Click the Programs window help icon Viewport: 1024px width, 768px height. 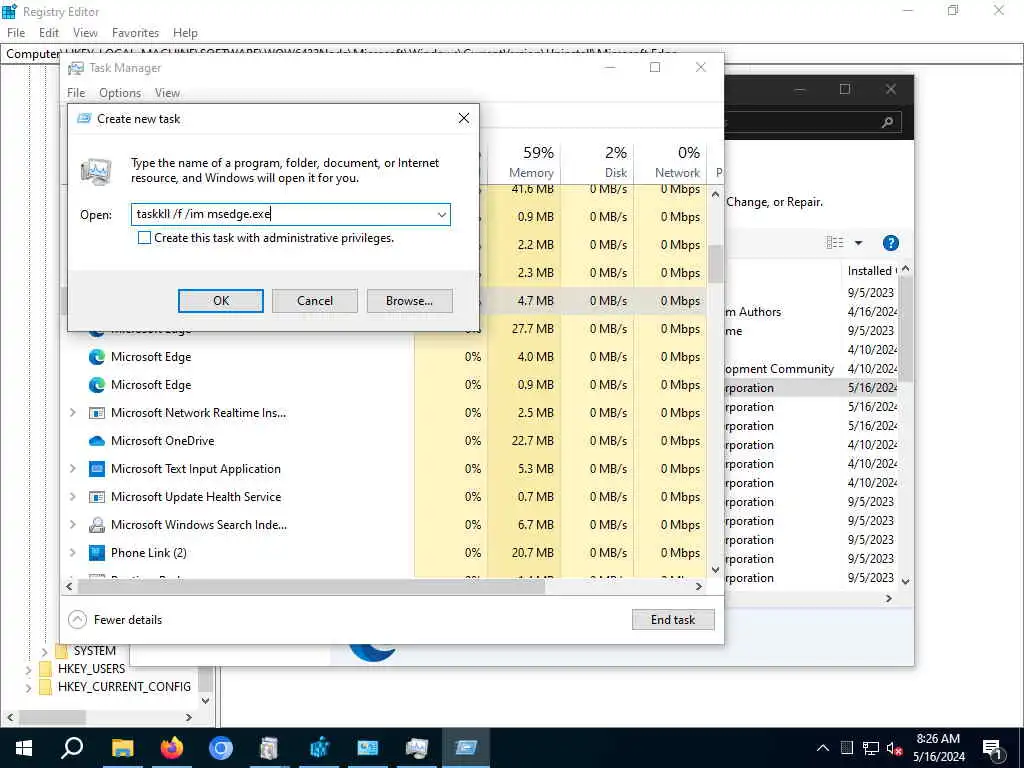tap(891, 243)
